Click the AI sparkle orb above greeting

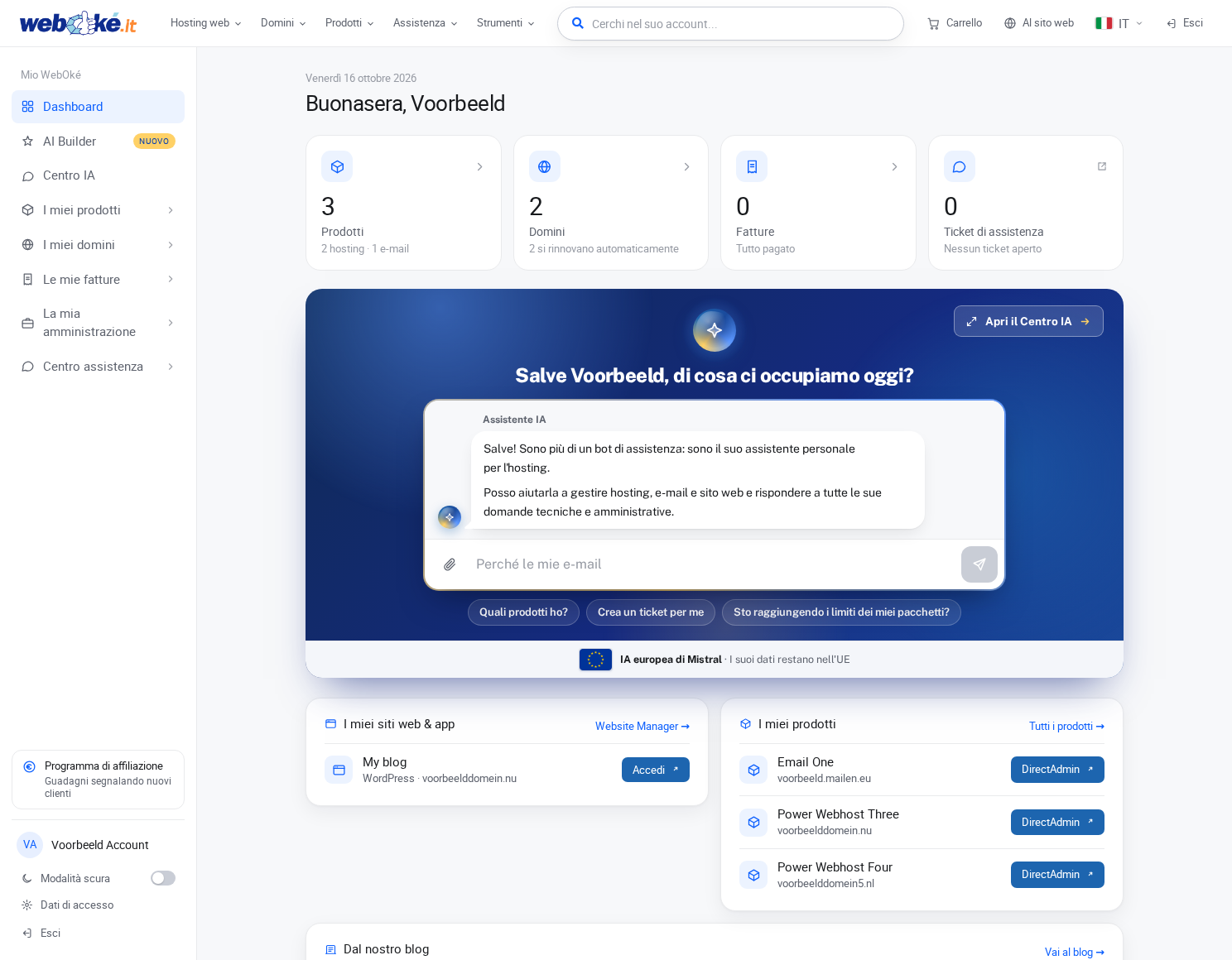715,330
